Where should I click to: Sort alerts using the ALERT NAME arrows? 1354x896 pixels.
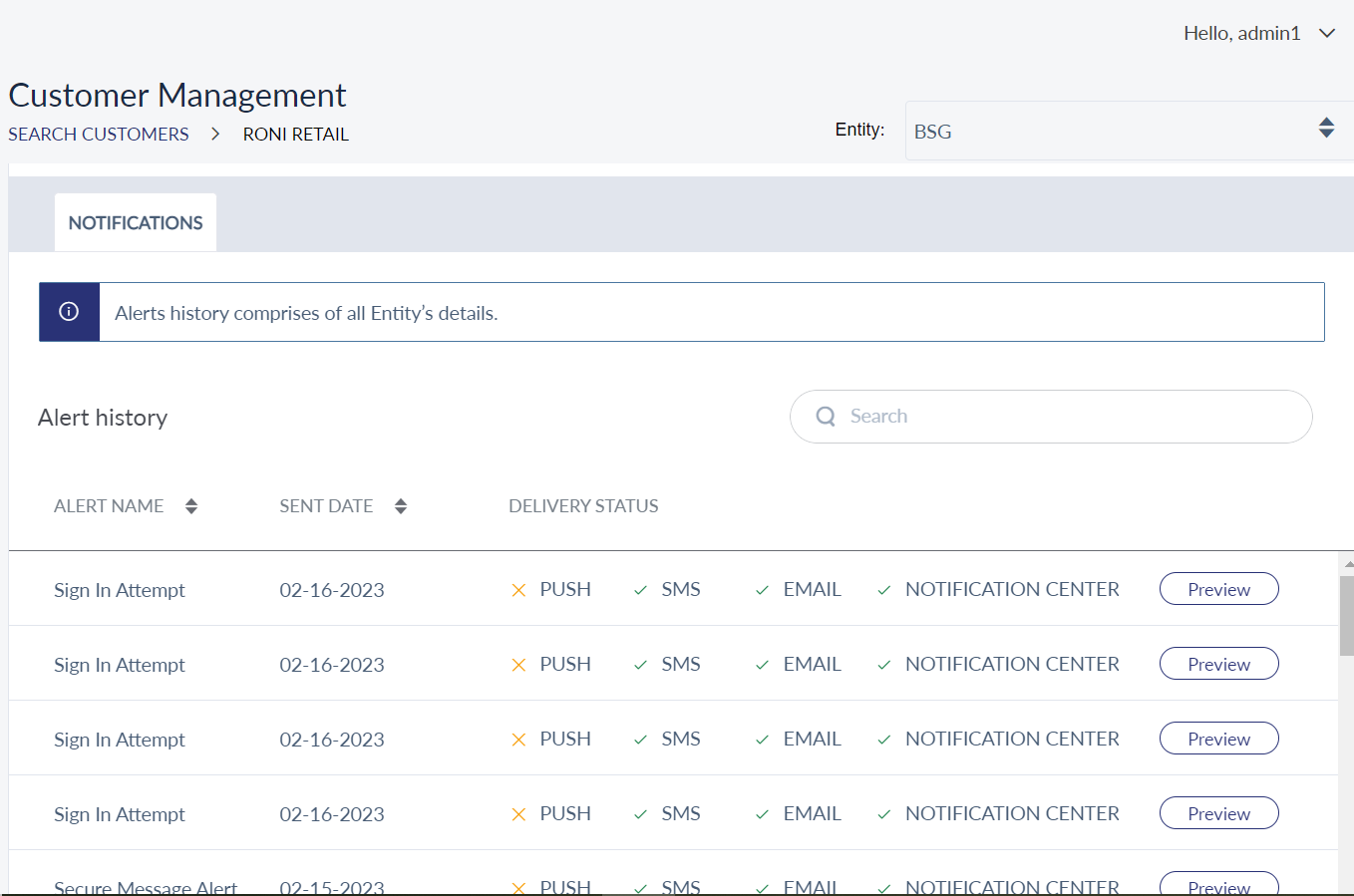(191, 506)
